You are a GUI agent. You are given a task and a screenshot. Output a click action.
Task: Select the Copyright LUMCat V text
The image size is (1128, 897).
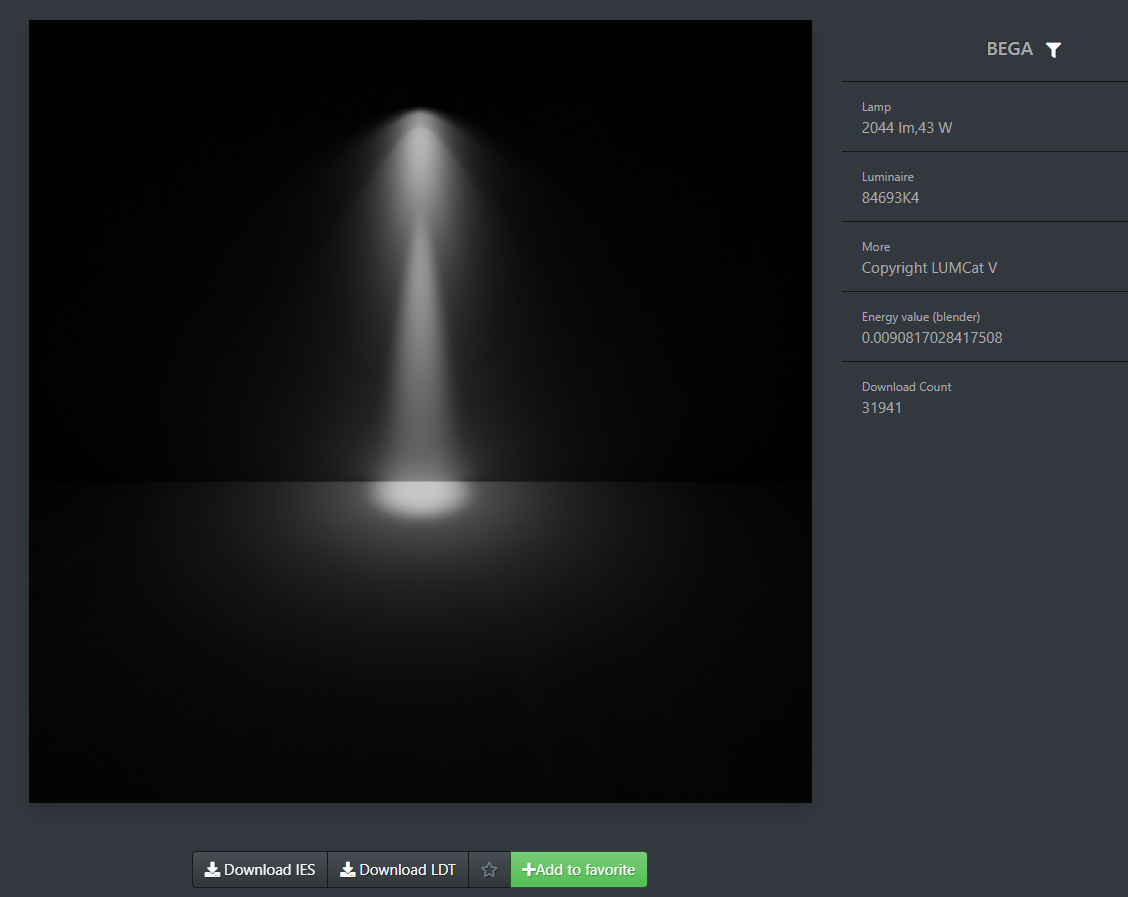tap(929, 268)
